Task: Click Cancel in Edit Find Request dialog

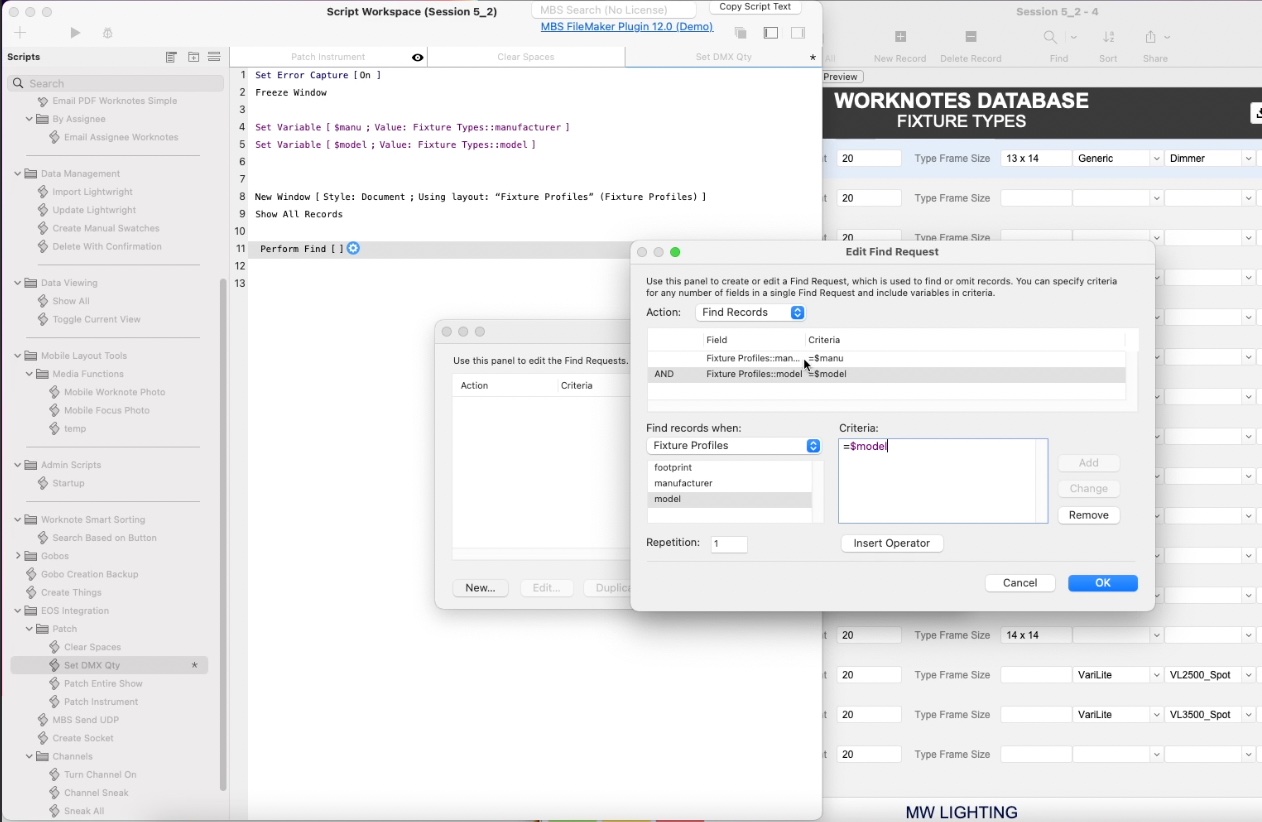Action: (x=1020, y=583)
